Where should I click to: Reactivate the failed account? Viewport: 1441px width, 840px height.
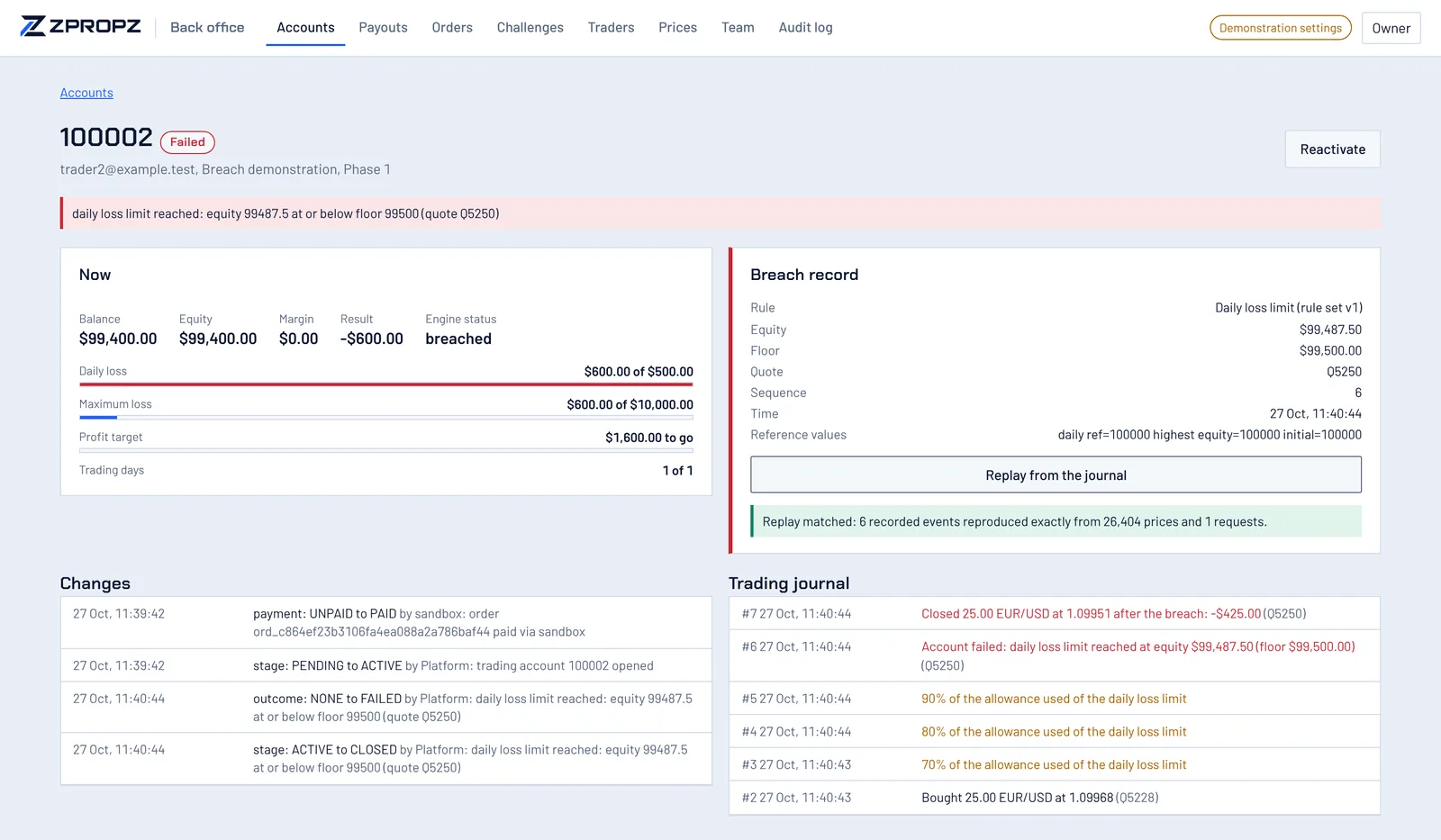(1332, 149)
